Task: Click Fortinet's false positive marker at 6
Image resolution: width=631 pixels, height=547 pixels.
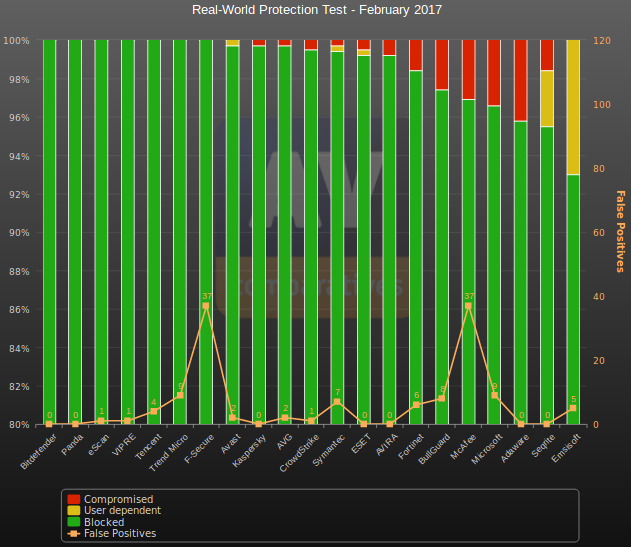Action: tap(416, 405)
